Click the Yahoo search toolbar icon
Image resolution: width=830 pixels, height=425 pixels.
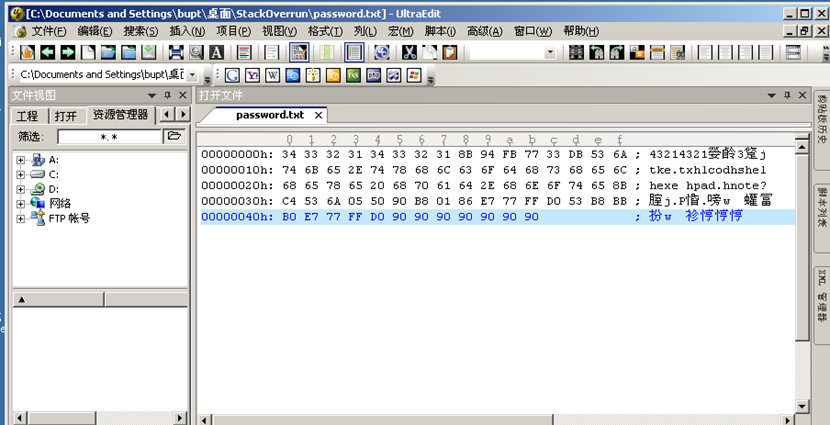252,75
